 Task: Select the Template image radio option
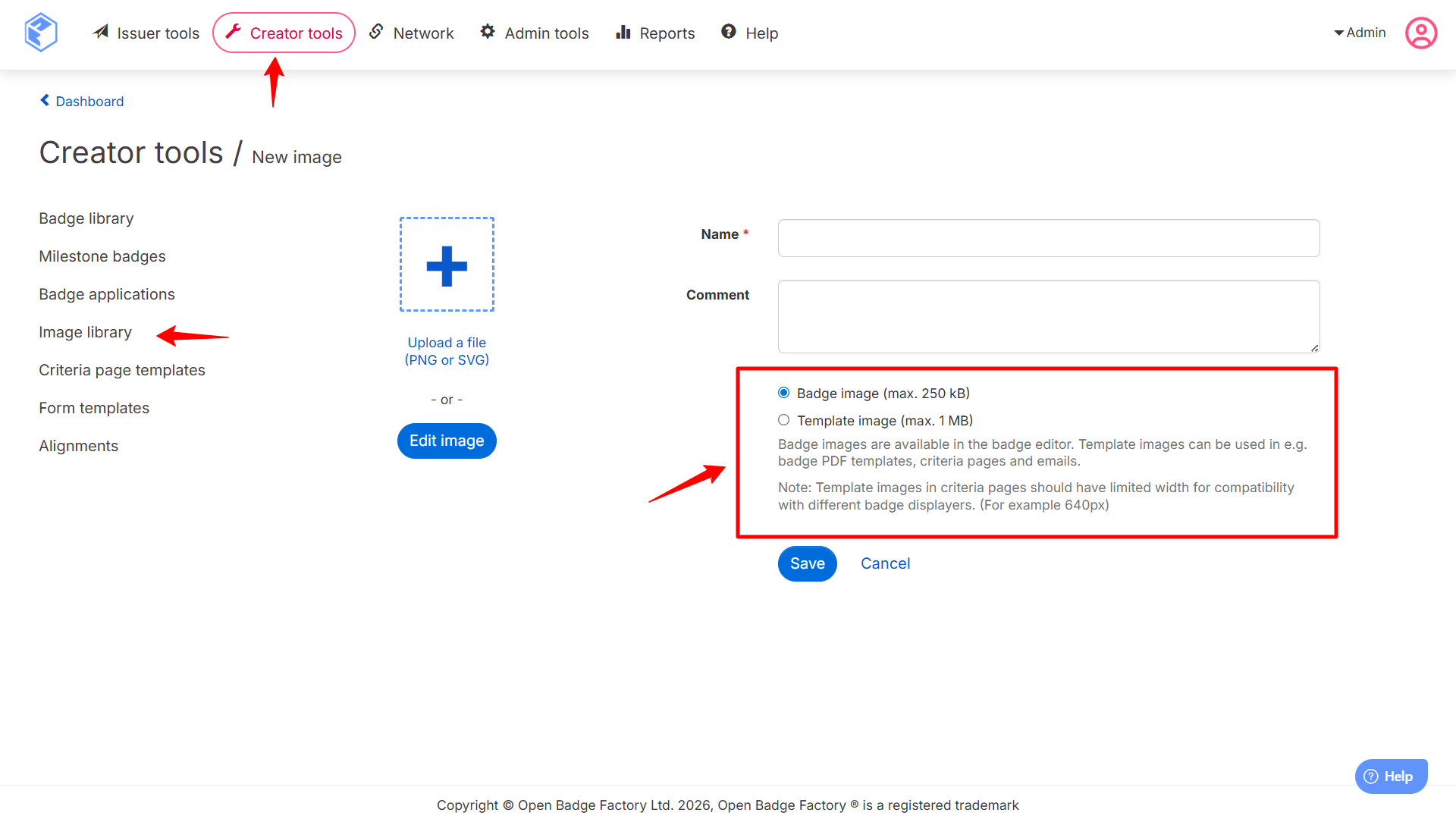784,420
